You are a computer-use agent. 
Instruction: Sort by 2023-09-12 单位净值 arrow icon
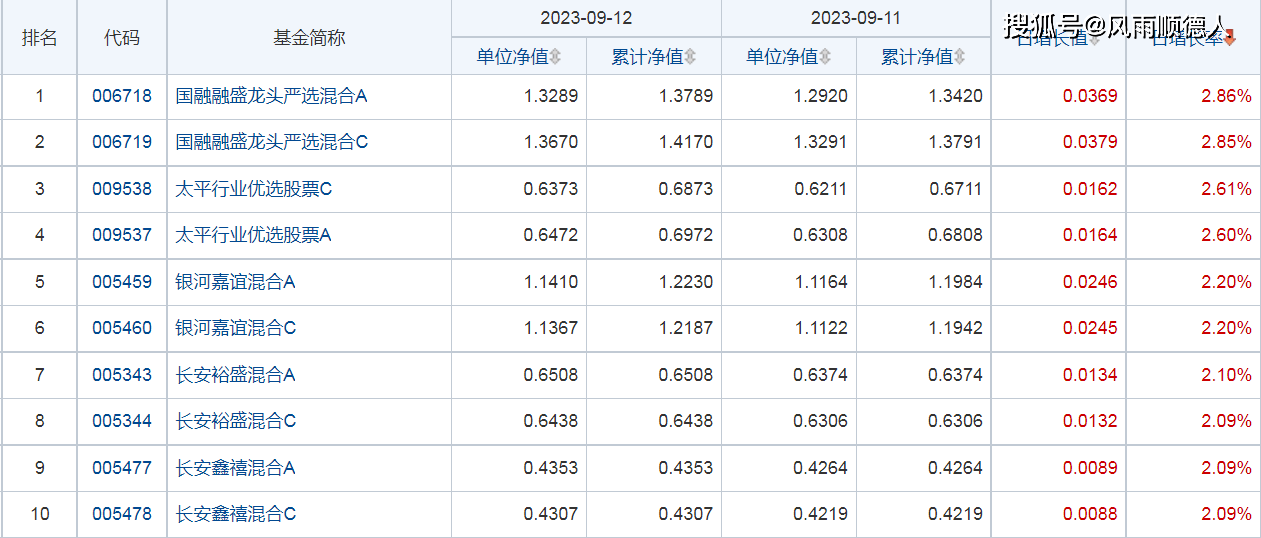(x=556, y=58)
